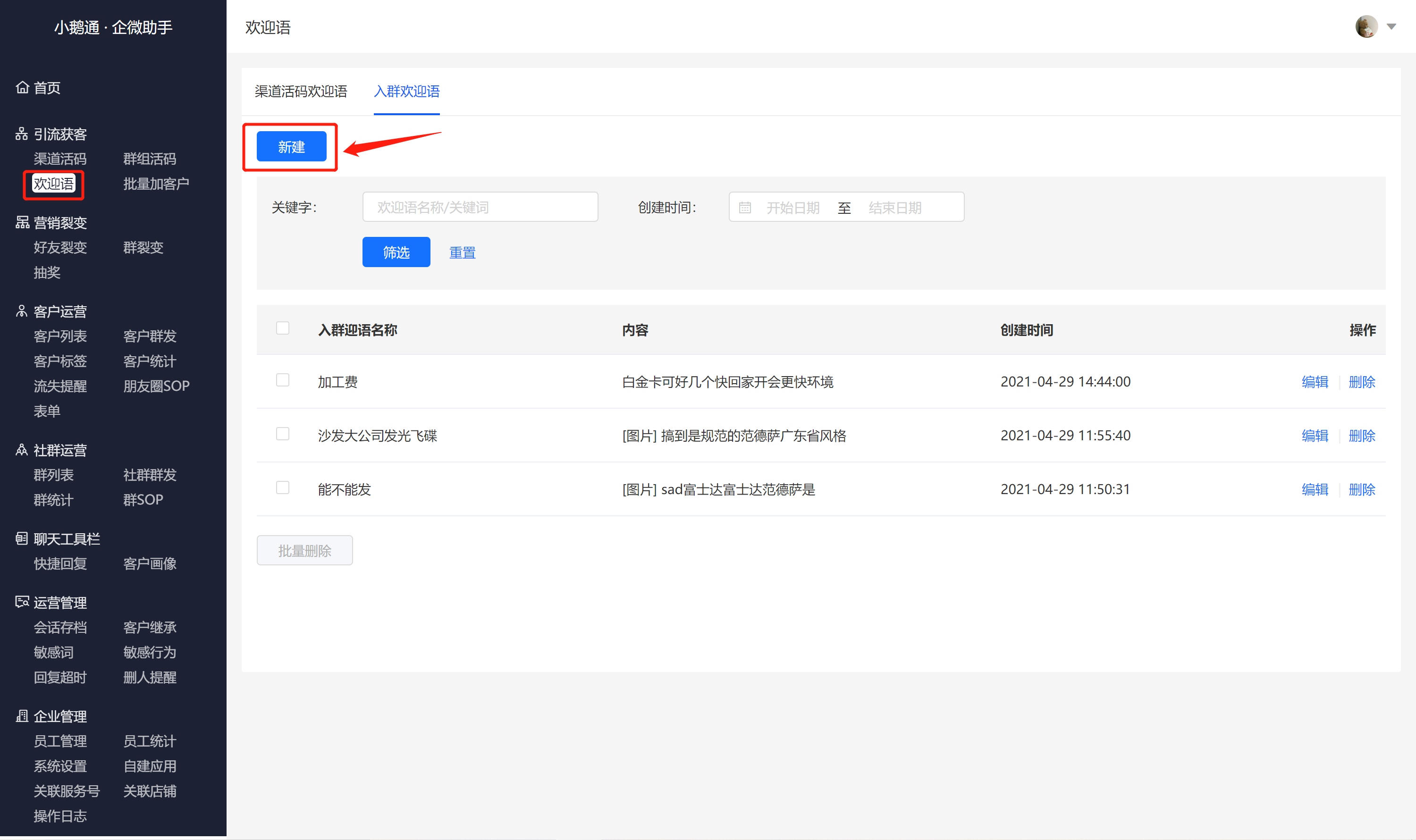The image size is (1416, 840).
Task: Open 客户列表 in the sidebar
Action: coord(60,336)
